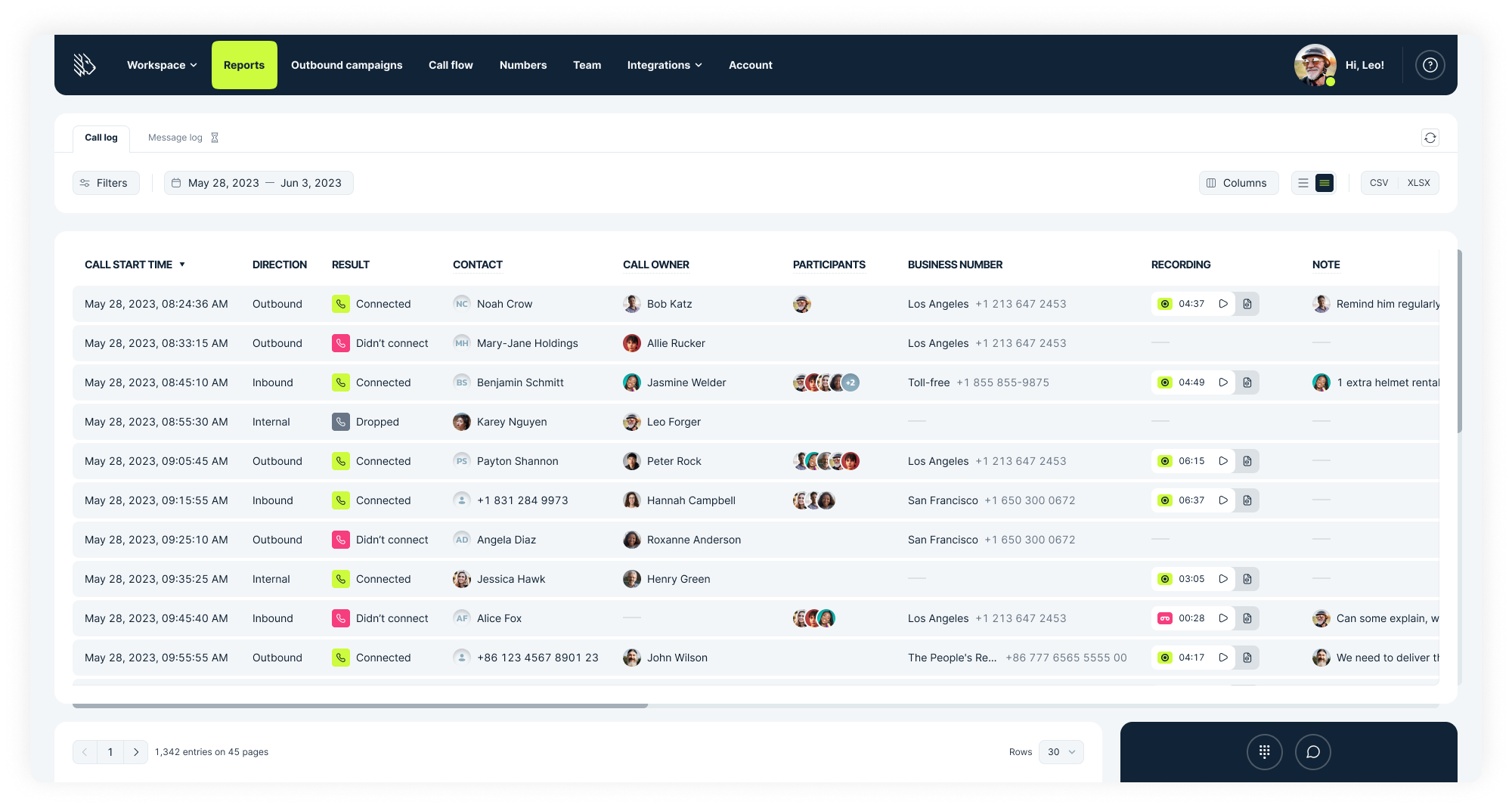This screenshot has height=808, width=1512.
Task: Open the Integrations dropdown
Action: (664, 65)
